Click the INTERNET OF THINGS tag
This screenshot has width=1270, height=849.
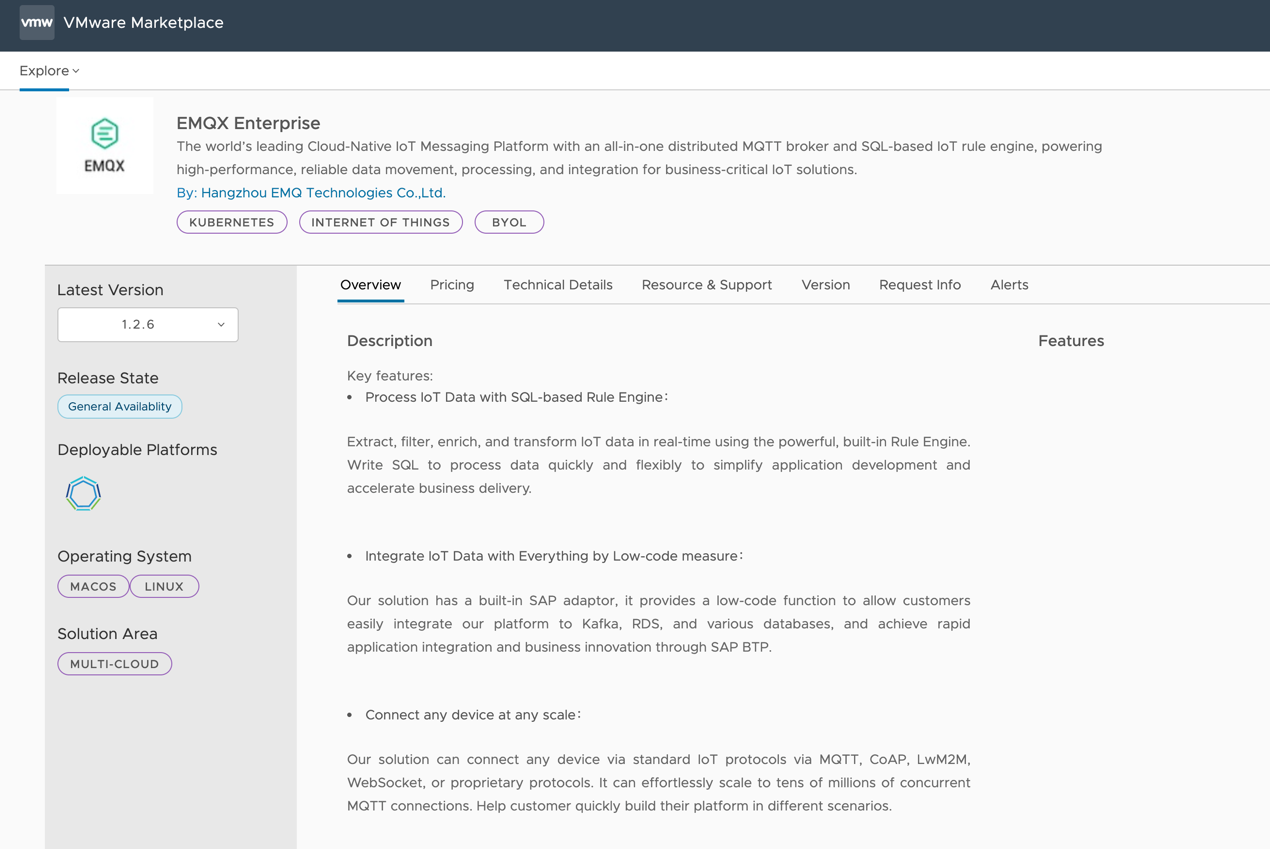tap(381, 222)
